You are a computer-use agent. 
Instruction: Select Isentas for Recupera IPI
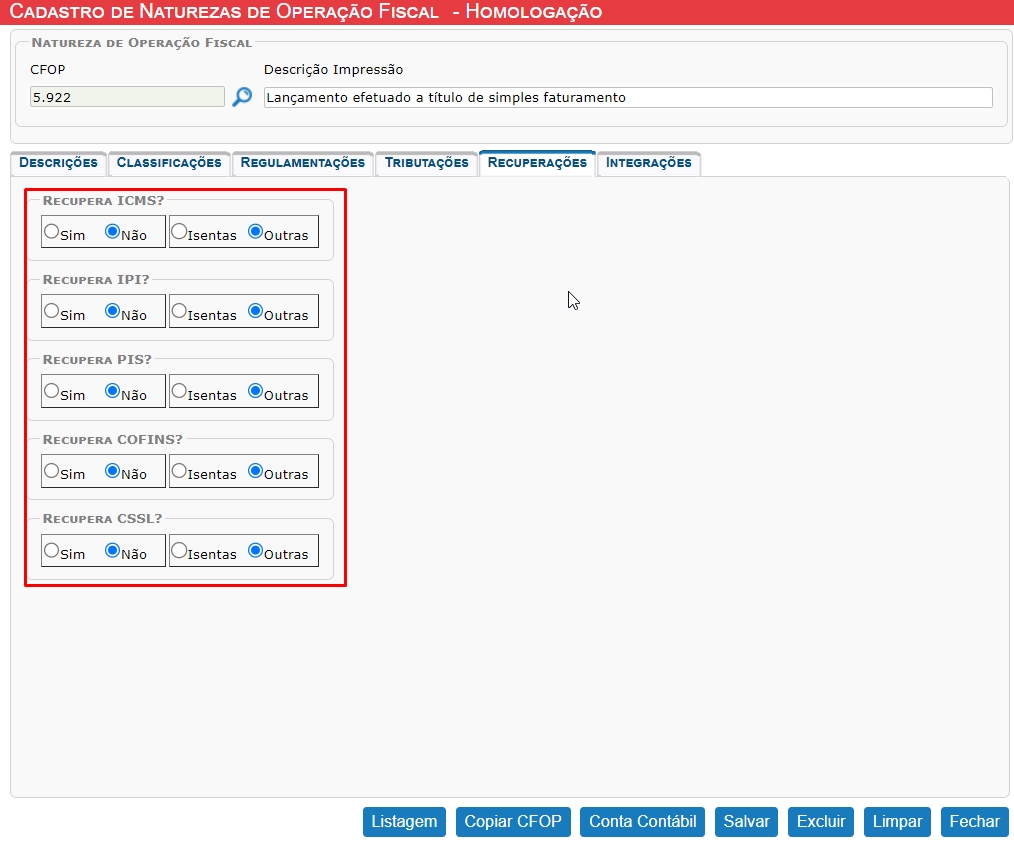(x=179, y=311)
